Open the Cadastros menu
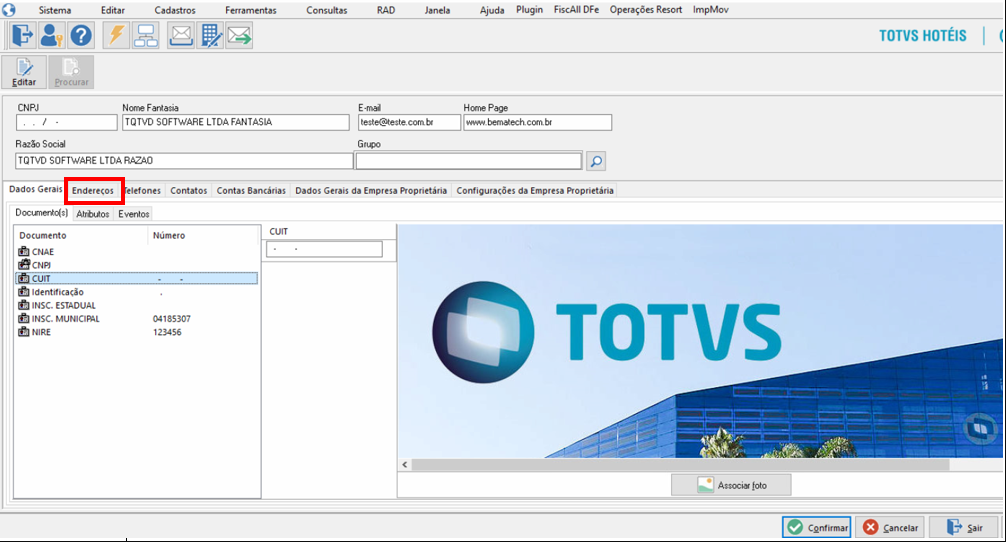The image size is (1006, 542). pyautogui.click(x=175, y=10)
